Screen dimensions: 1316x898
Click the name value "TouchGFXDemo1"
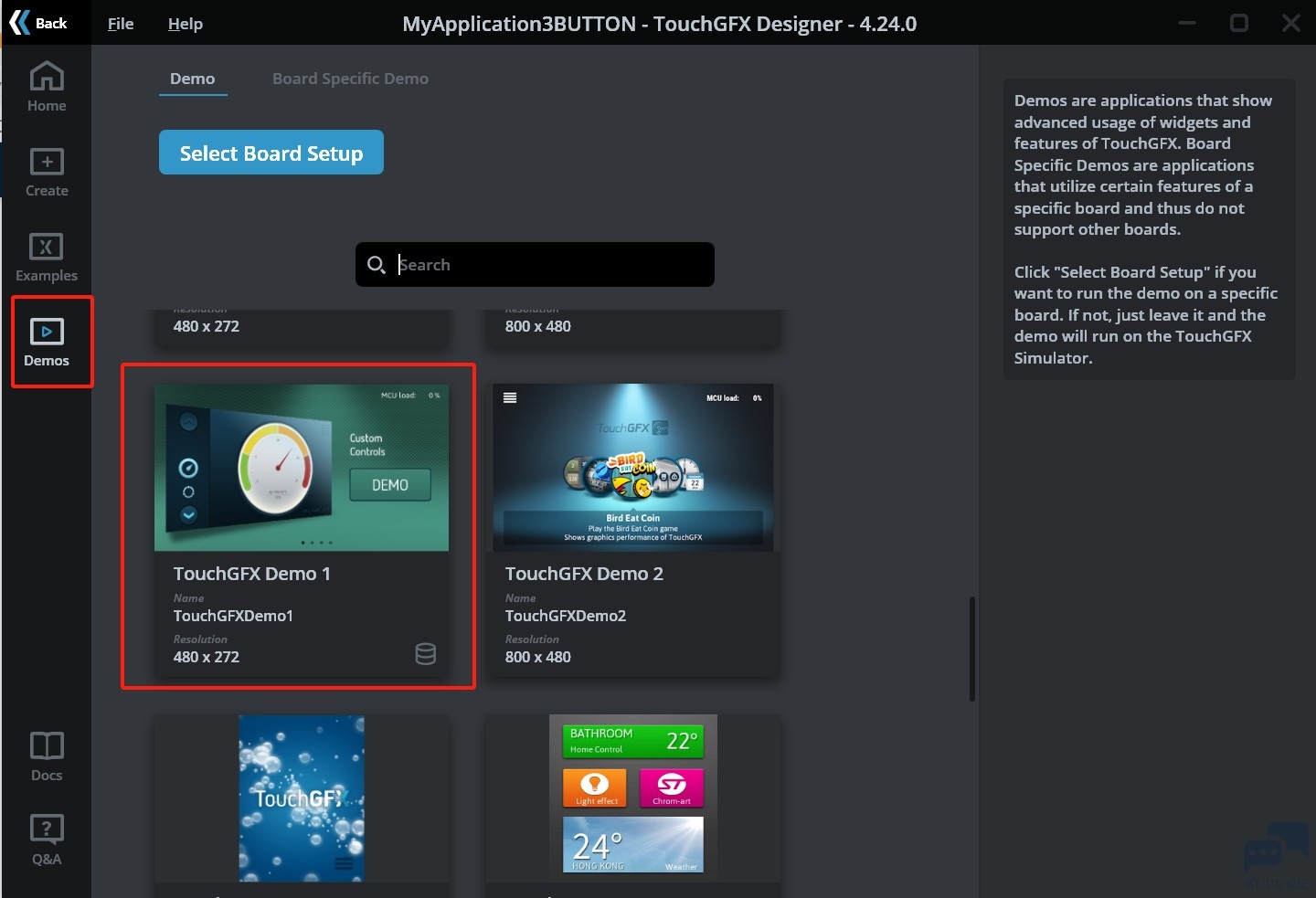point(234,616)
